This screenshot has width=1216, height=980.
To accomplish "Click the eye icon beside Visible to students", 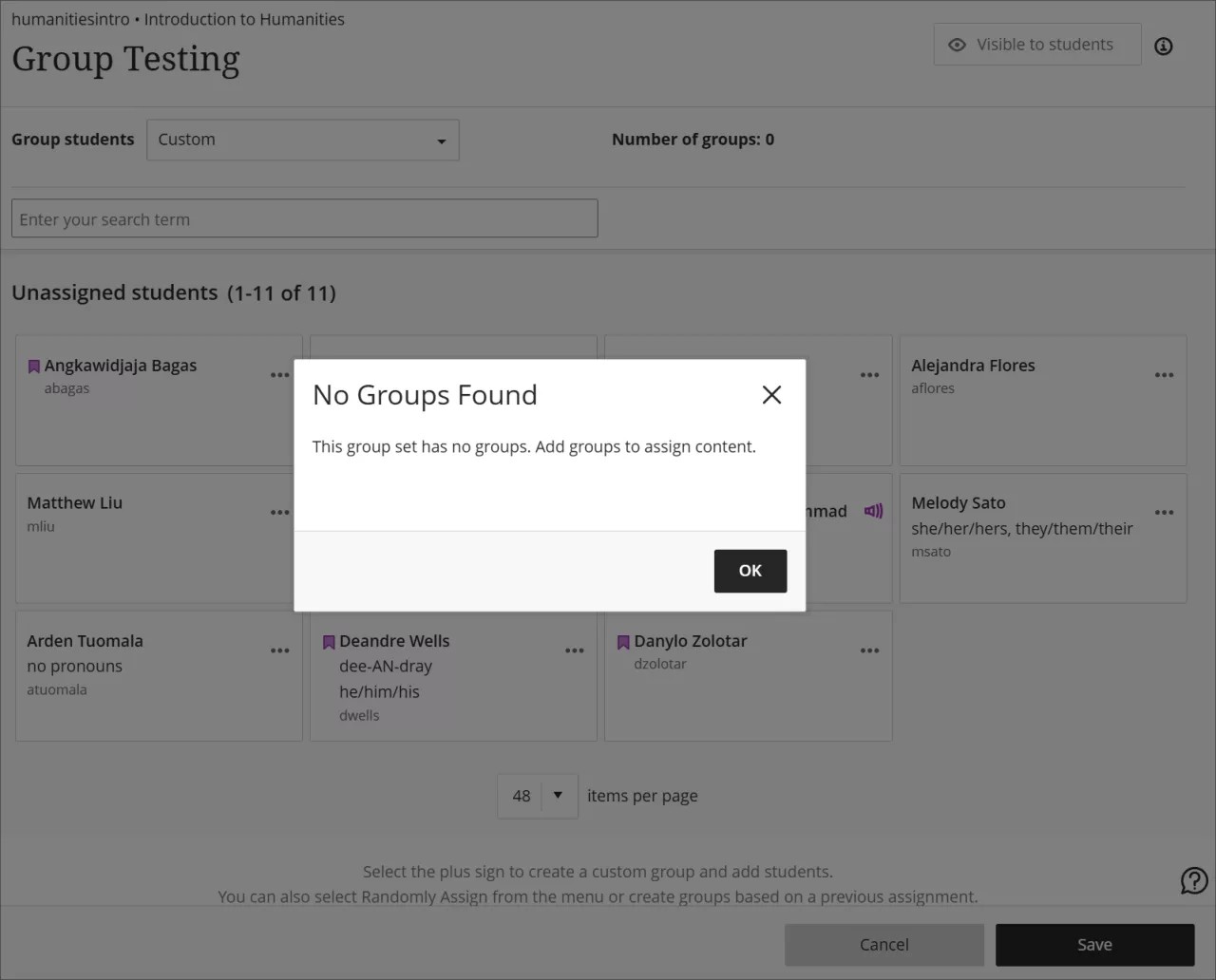I will (x=955, y=44).
